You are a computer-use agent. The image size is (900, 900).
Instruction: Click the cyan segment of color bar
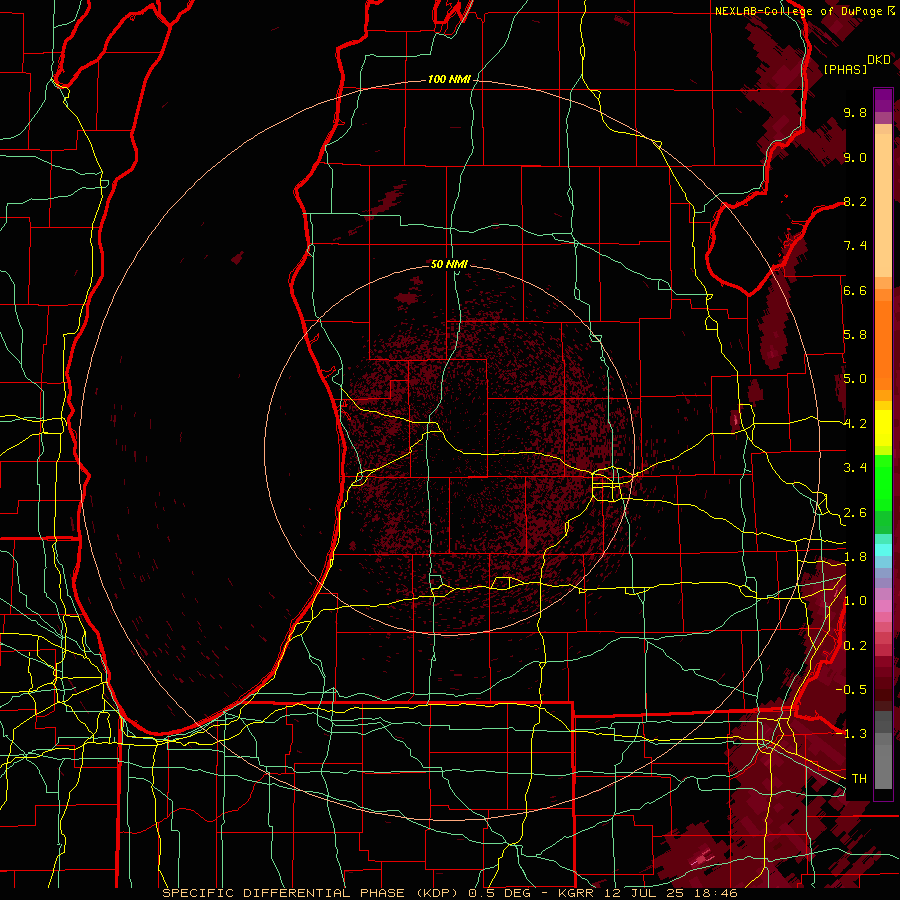click(883, 550)
